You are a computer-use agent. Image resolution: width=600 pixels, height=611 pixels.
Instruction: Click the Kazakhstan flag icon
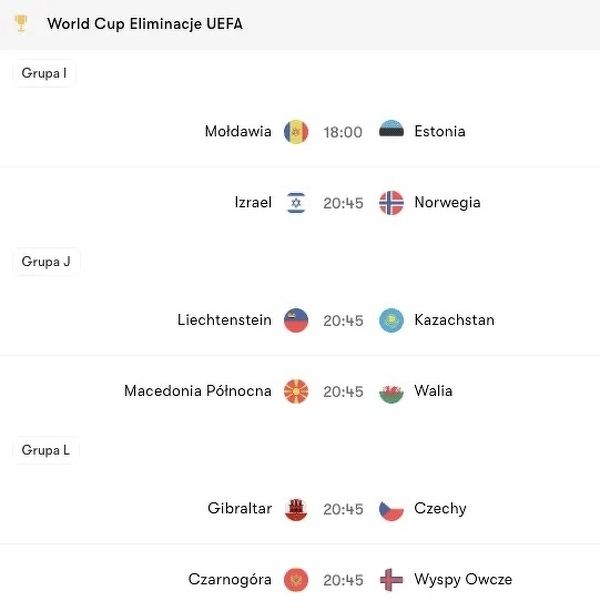click(391, 321)
